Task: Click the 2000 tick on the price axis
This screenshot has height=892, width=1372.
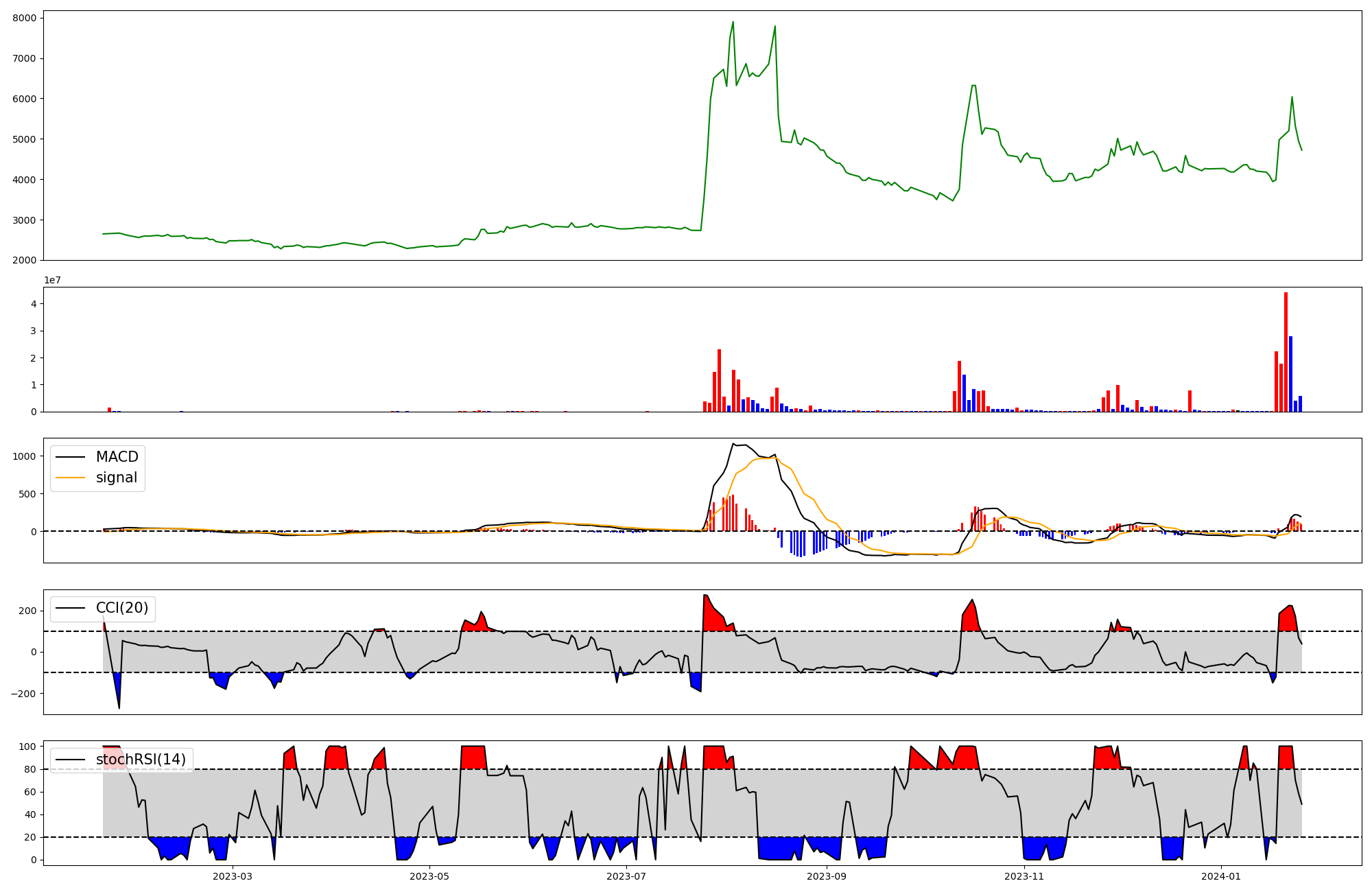Action: [x=24, y=260]
